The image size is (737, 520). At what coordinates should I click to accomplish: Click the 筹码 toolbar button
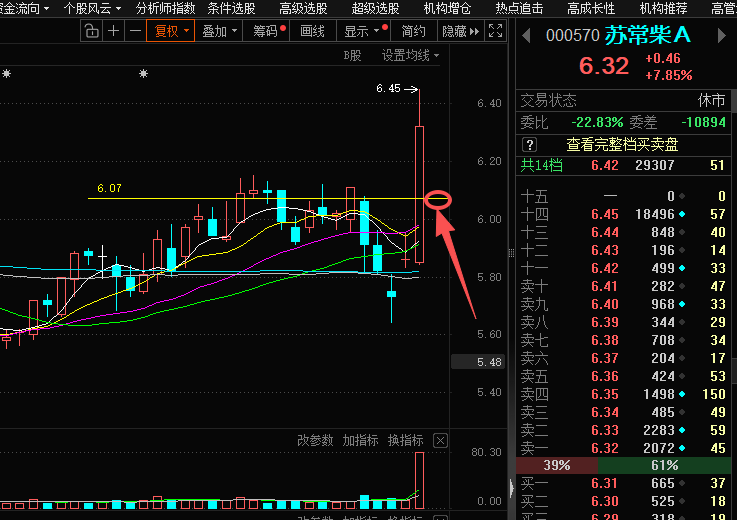[x=267, y=32]
